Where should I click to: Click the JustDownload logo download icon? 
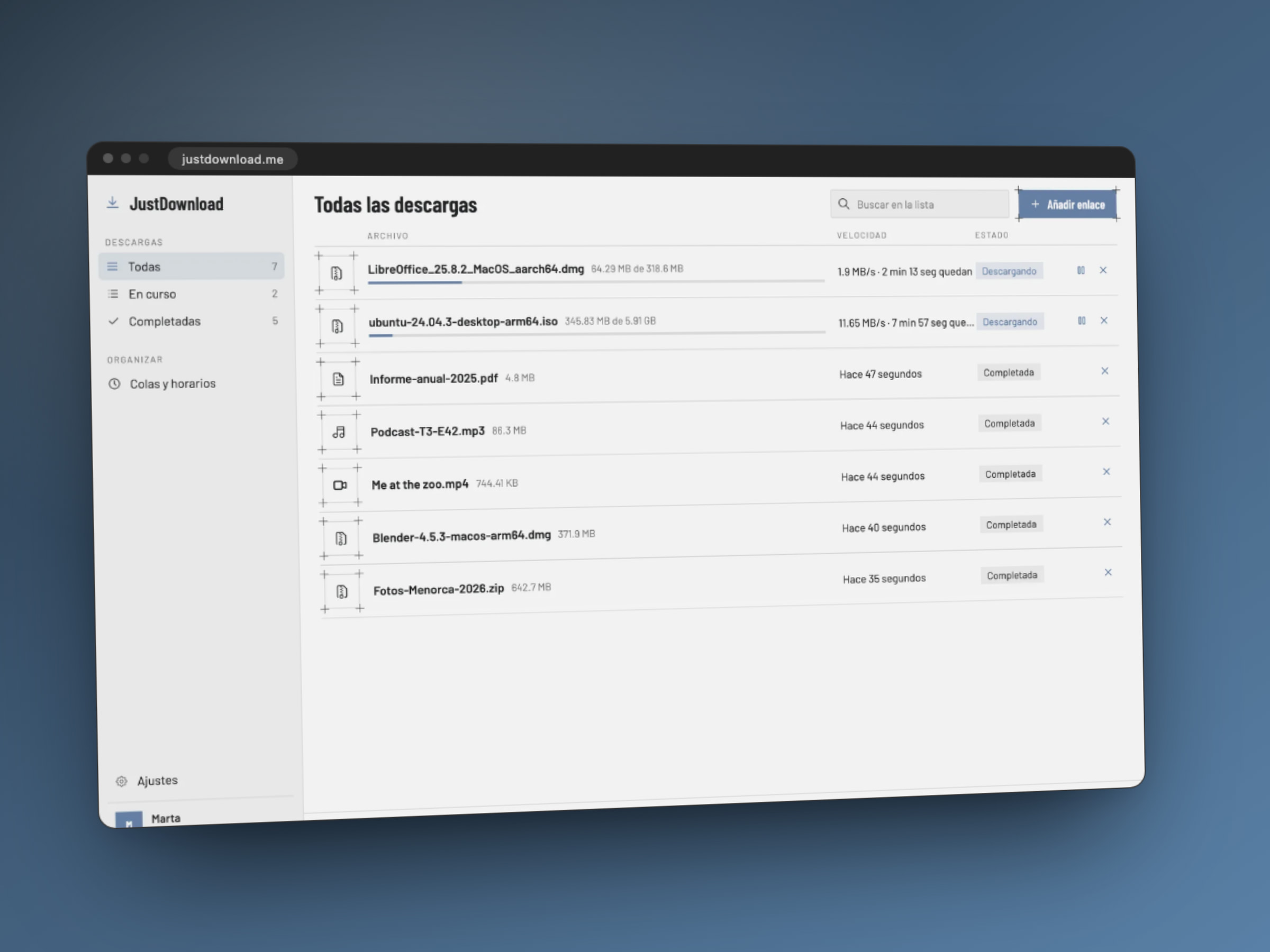(x=113, y=203)
